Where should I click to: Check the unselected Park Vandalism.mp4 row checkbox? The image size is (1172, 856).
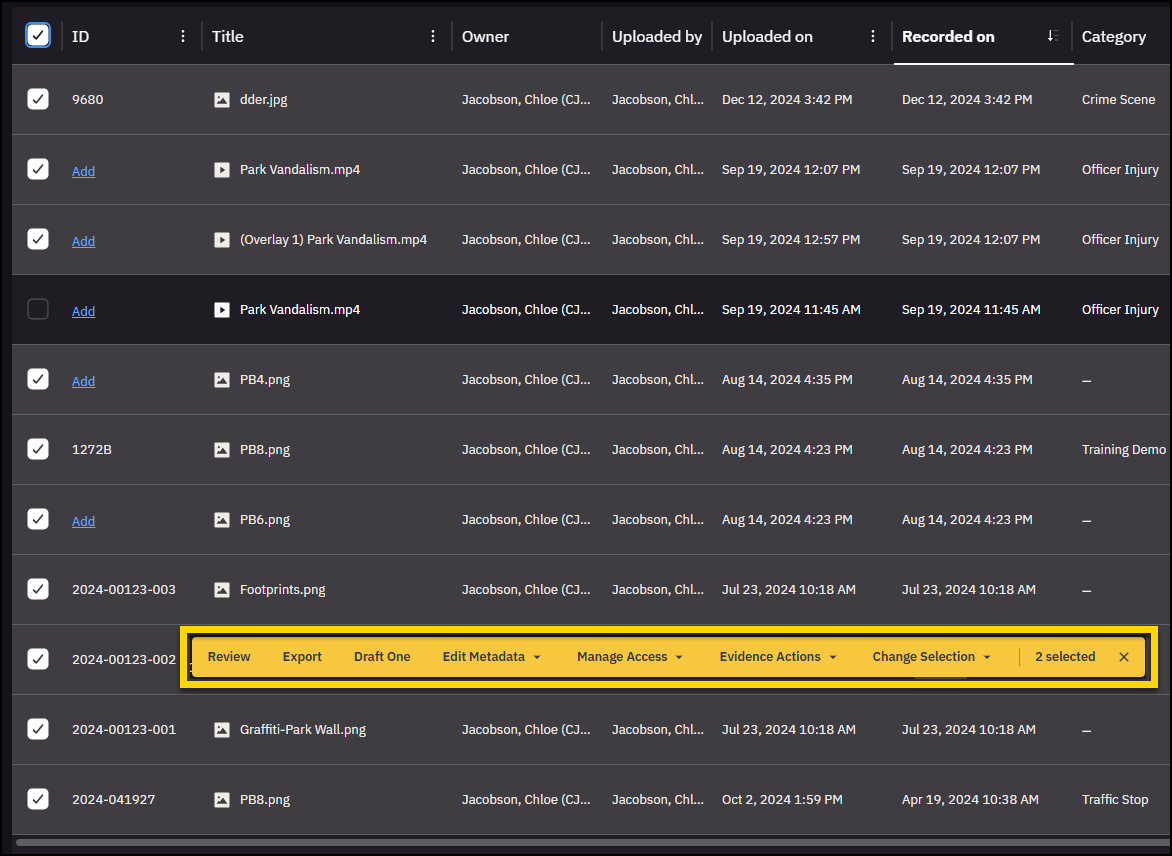(37, 310)
